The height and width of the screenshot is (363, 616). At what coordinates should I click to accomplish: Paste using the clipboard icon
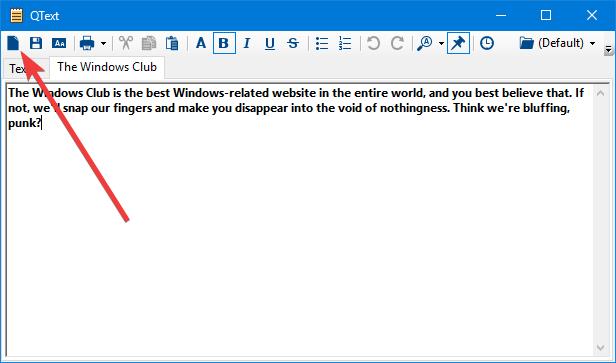coord(172,43)
